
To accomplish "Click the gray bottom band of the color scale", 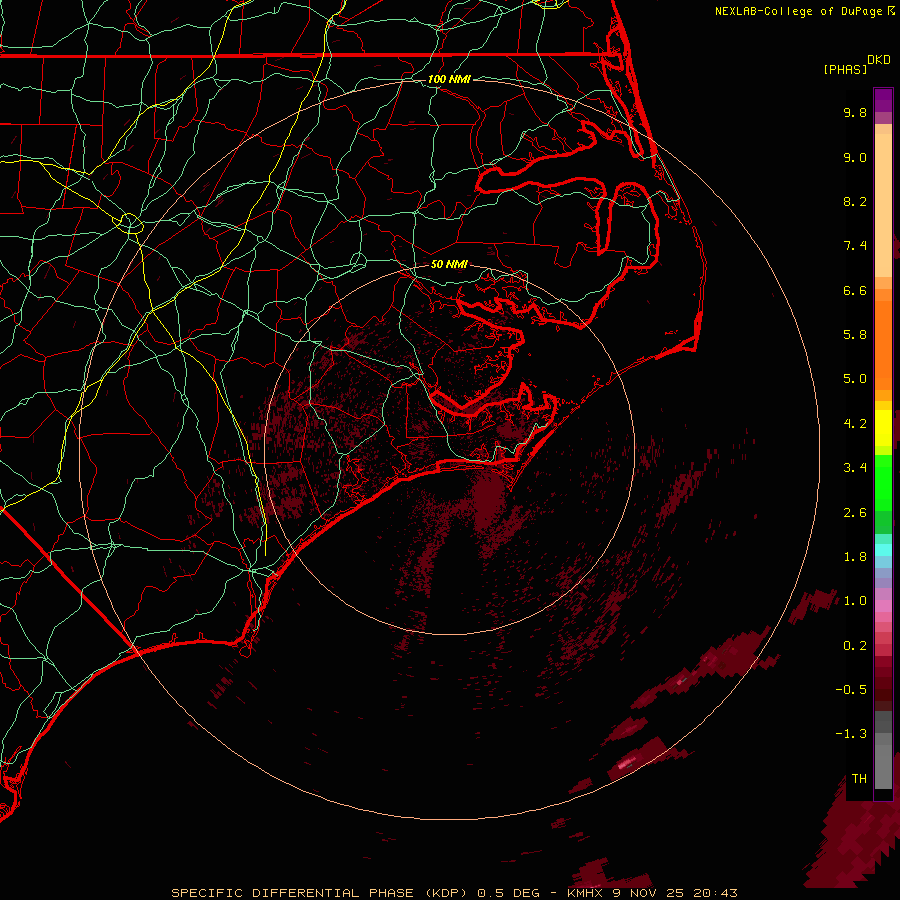I will 883,752.
